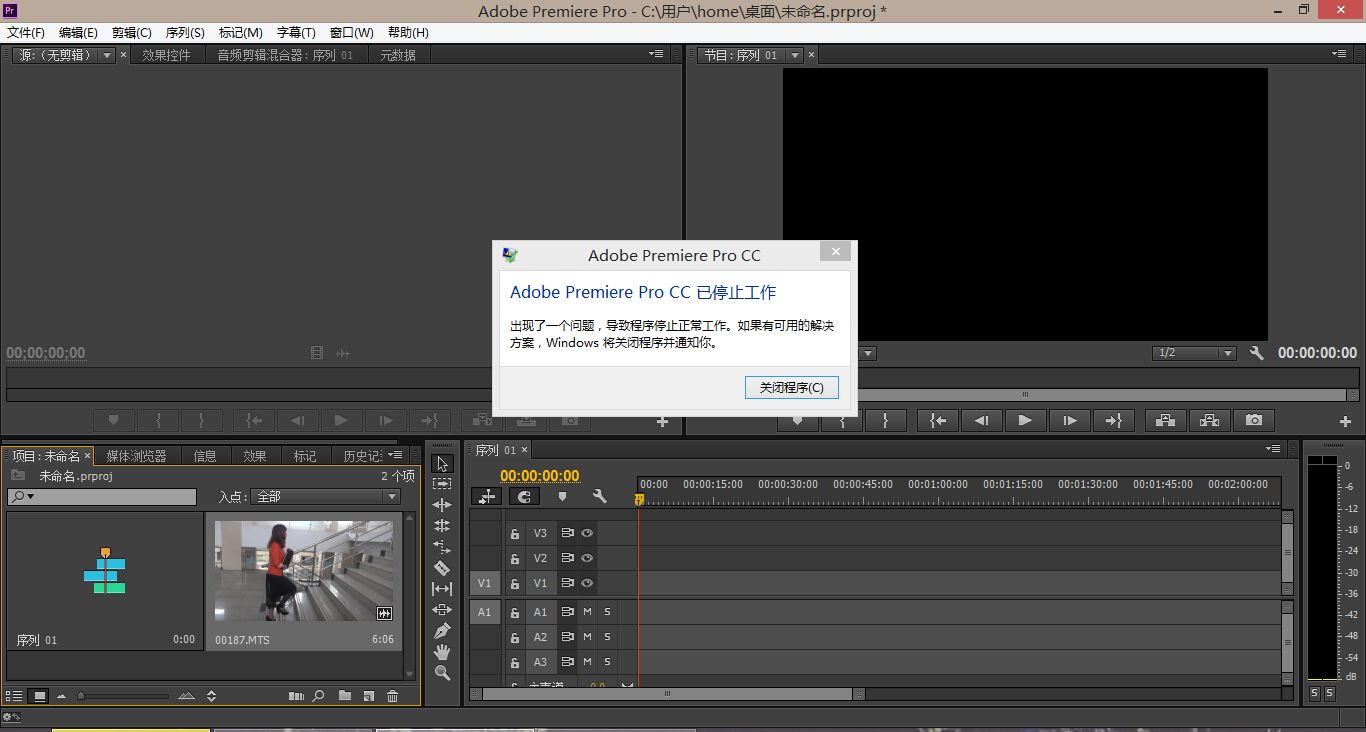Click the Find magnifier in Project panel footer
The width and height of the screenshot is (1366, 732).
[319, 696]
